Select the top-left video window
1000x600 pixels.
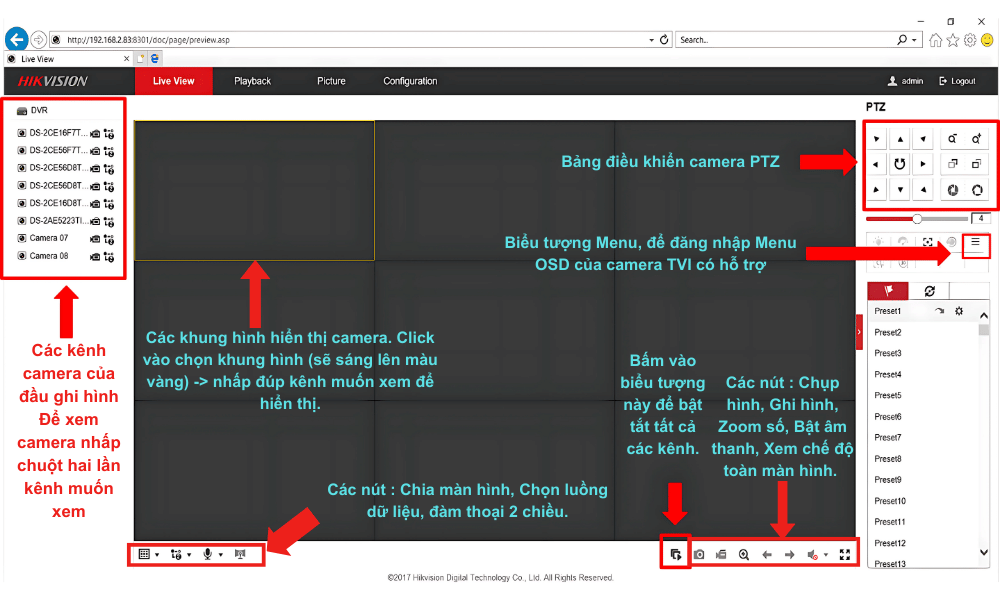254,191
